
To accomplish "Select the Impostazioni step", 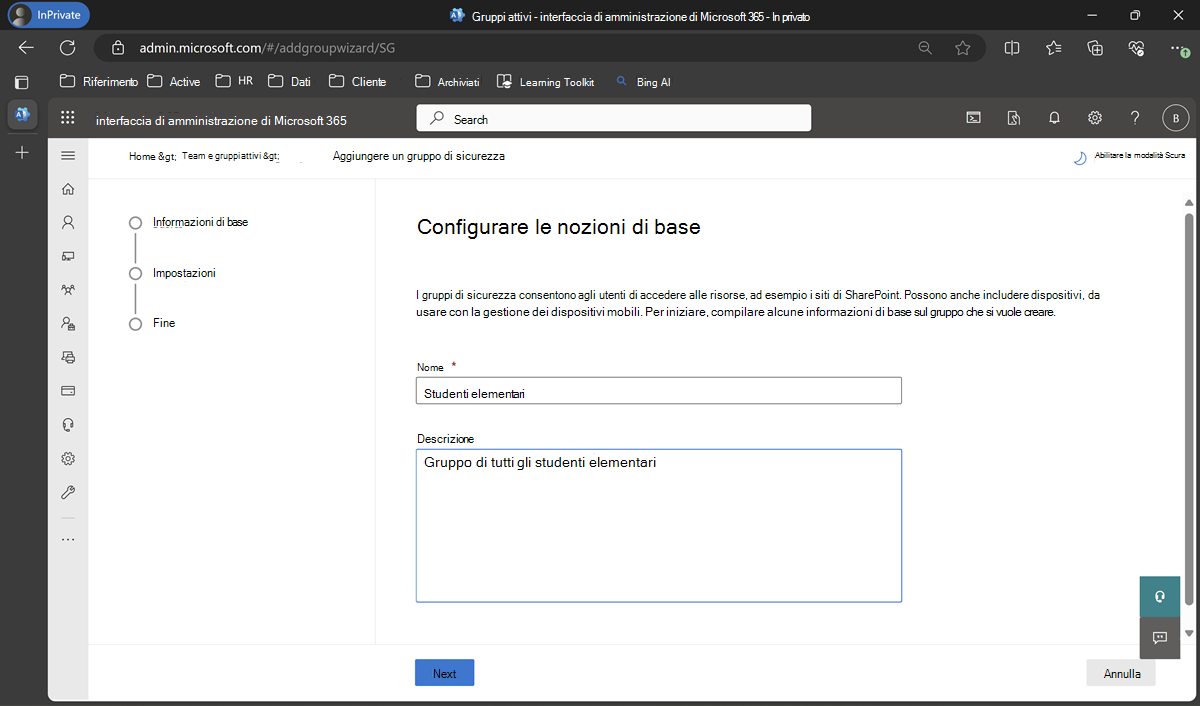I will (184, 273).
